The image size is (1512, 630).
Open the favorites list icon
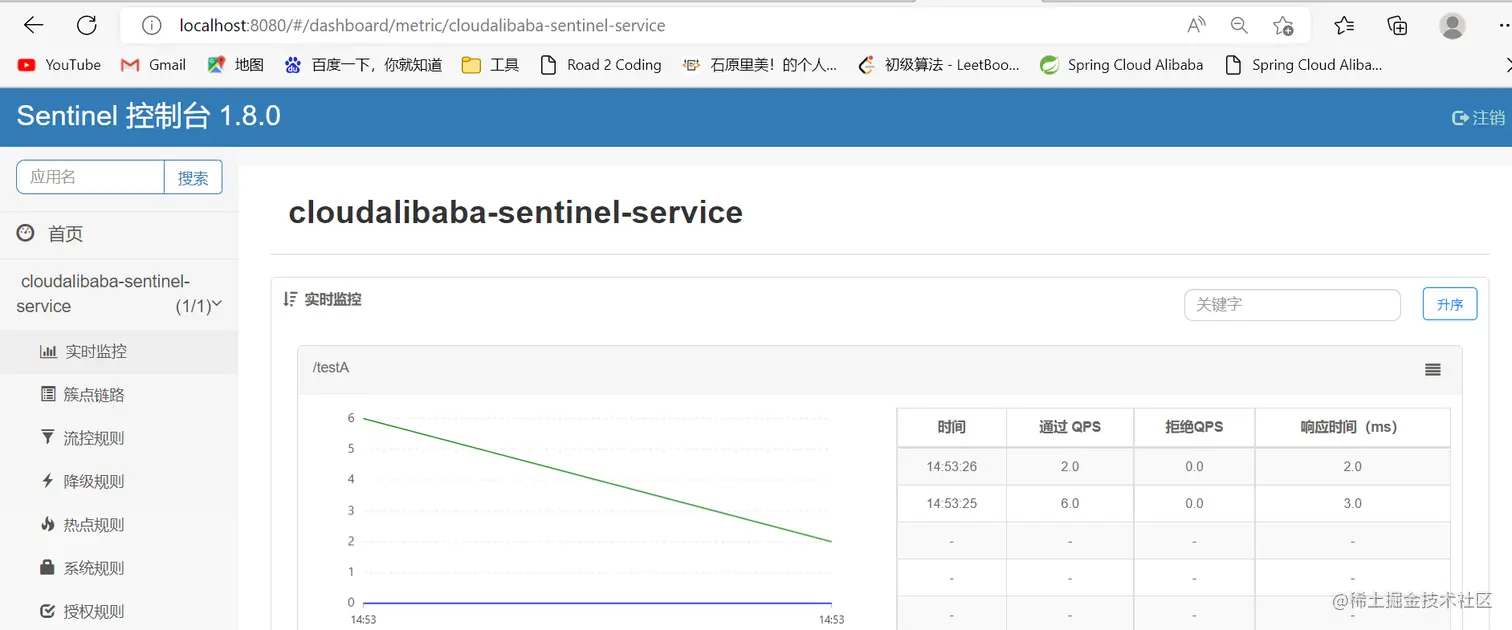1344,26
